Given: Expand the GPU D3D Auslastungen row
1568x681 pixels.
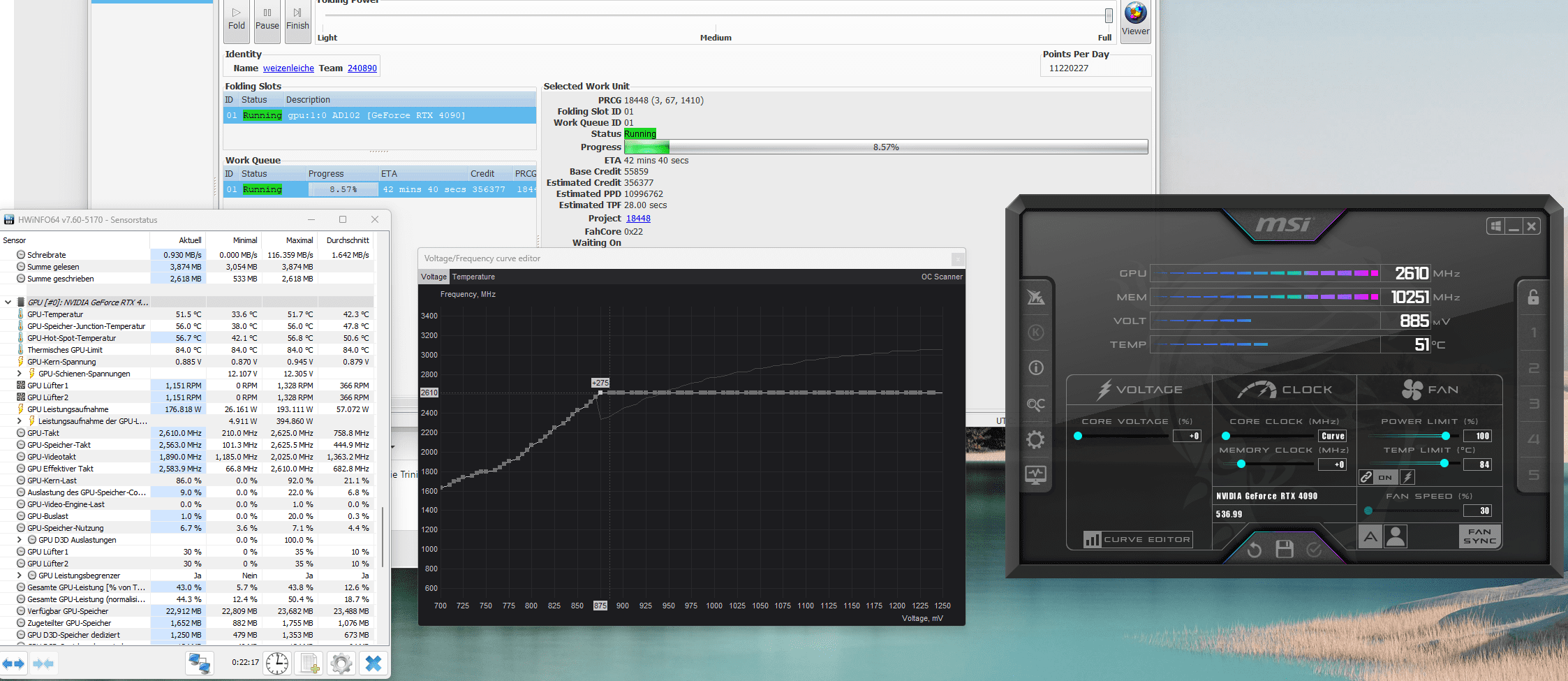Looking at the screenshot, I should 19,540.
